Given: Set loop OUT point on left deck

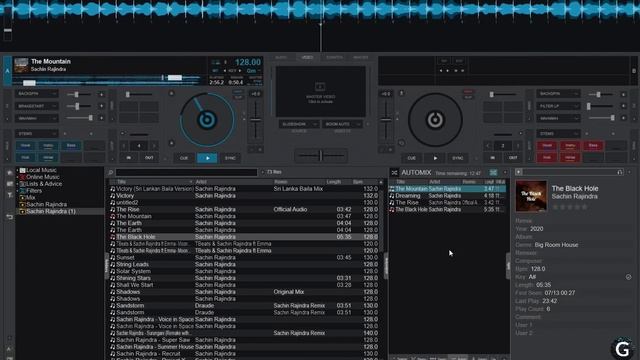Looking at the screenshot, I should click(x=149, y=158).
